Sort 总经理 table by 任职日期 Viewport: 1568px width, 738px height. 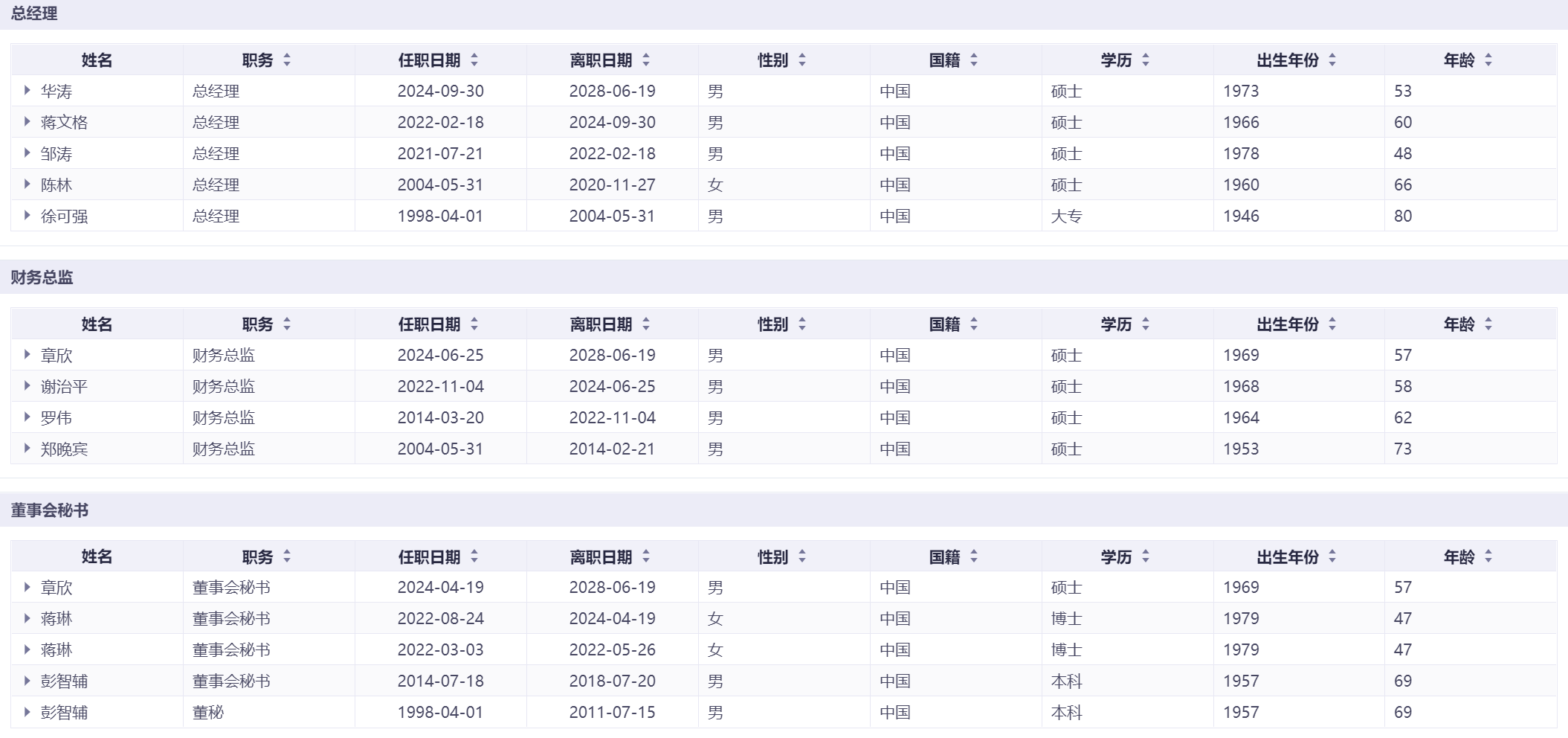(474, 60)
